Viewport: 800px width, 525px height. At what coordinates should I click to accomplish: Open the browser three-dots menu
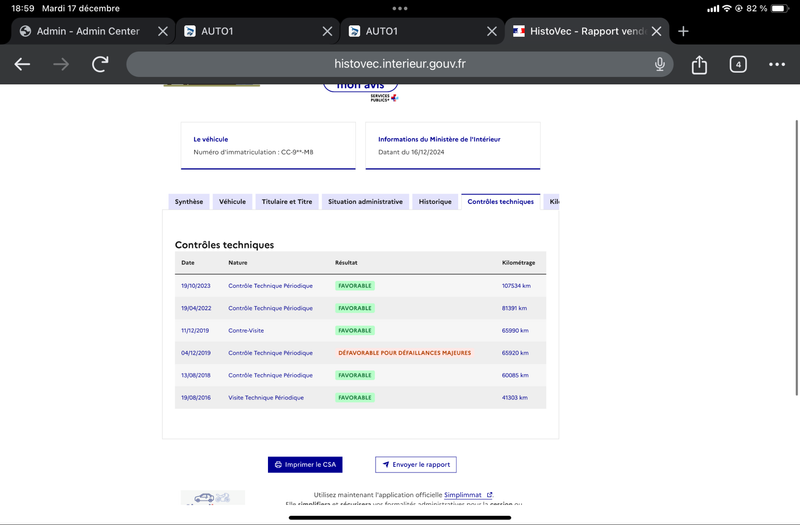pos(777,64)
